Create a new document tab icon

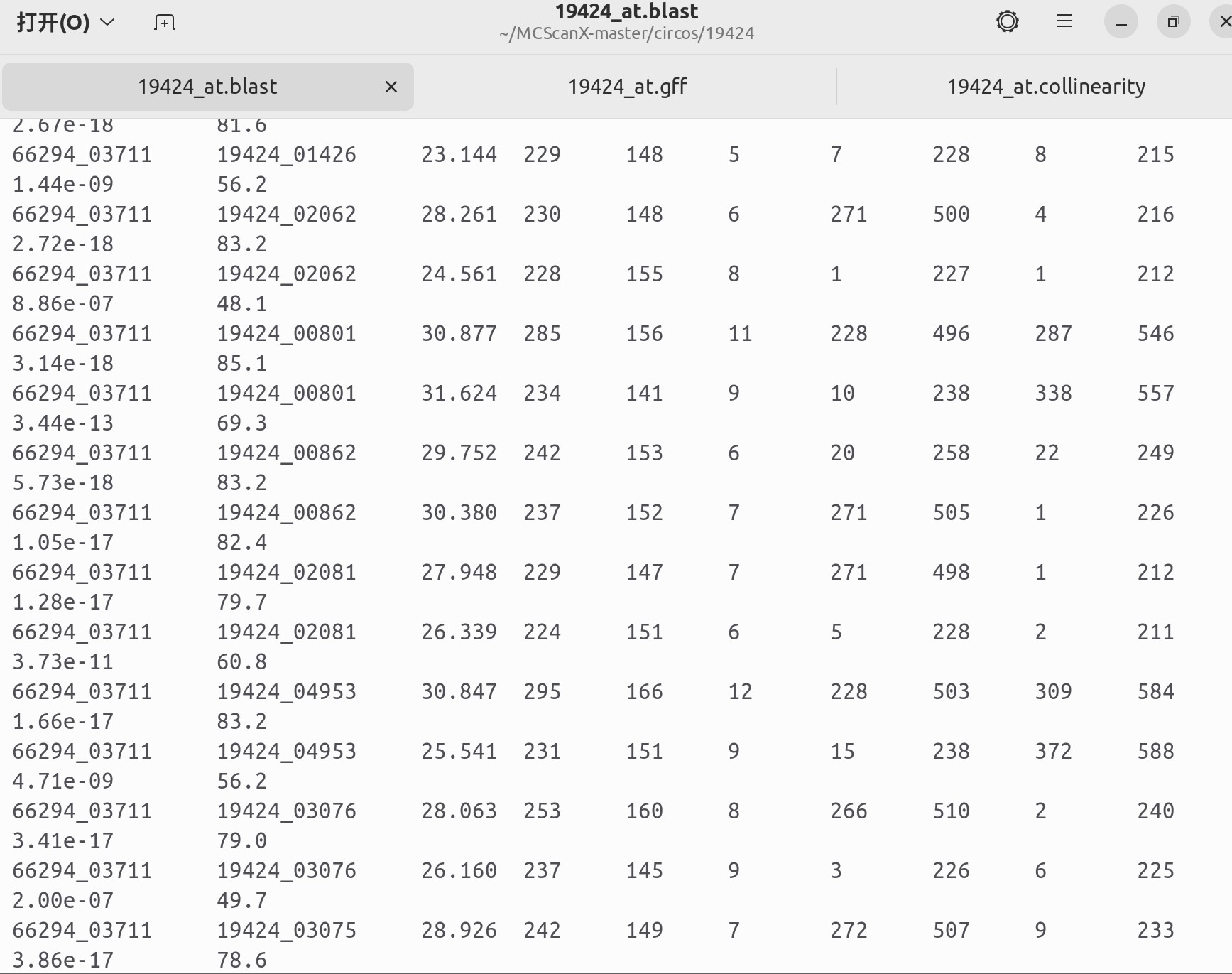click(x=164, y=22)
